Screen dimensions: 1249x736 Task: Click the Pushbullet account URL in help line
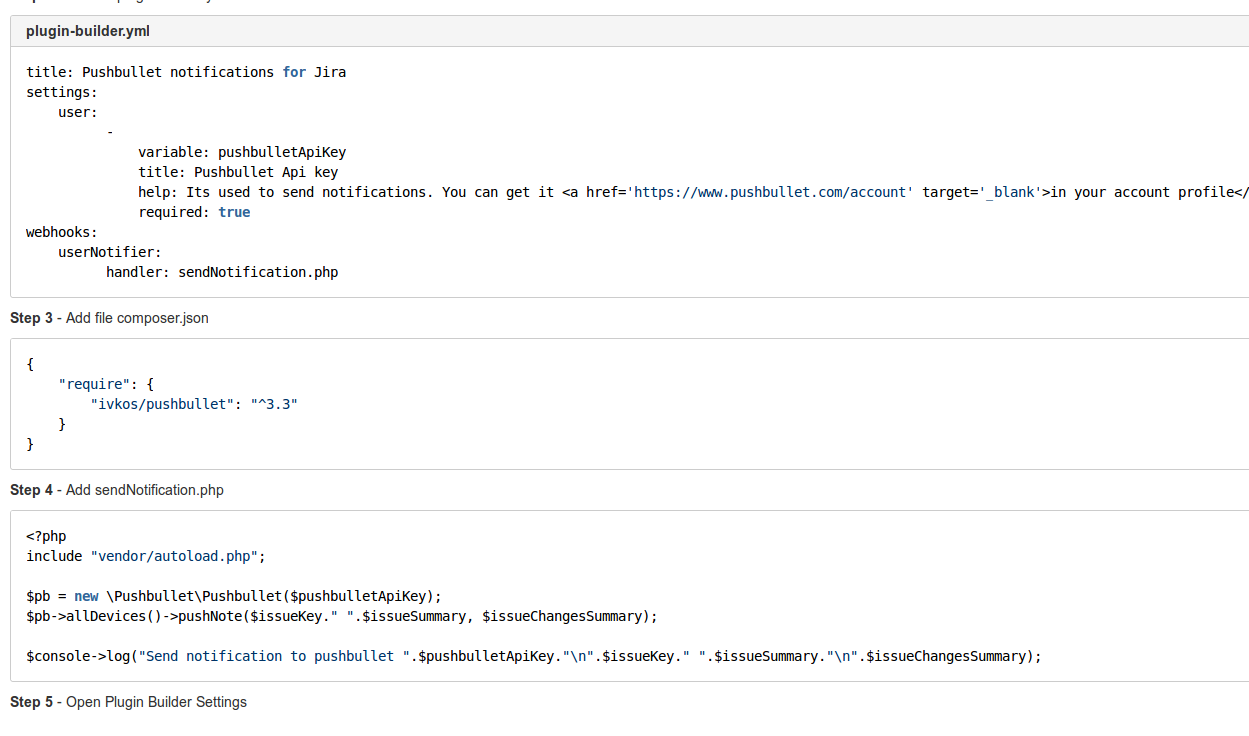(774, 192)
